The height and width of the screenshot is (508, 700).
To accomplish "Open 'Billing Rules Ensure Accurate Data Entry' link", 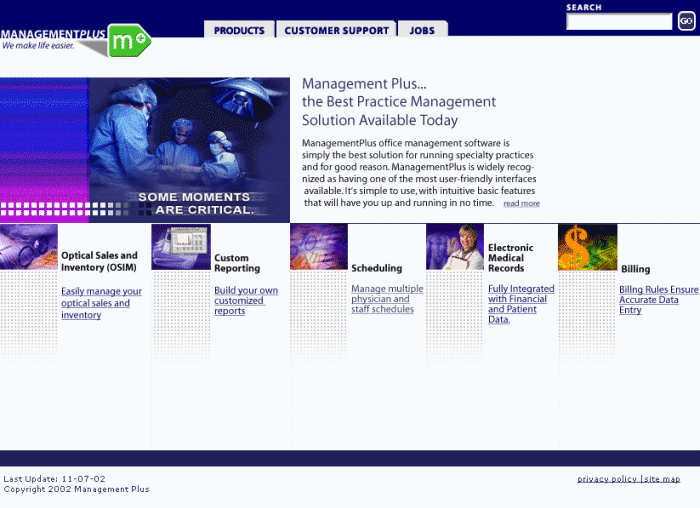I will [x=658, y=300].
